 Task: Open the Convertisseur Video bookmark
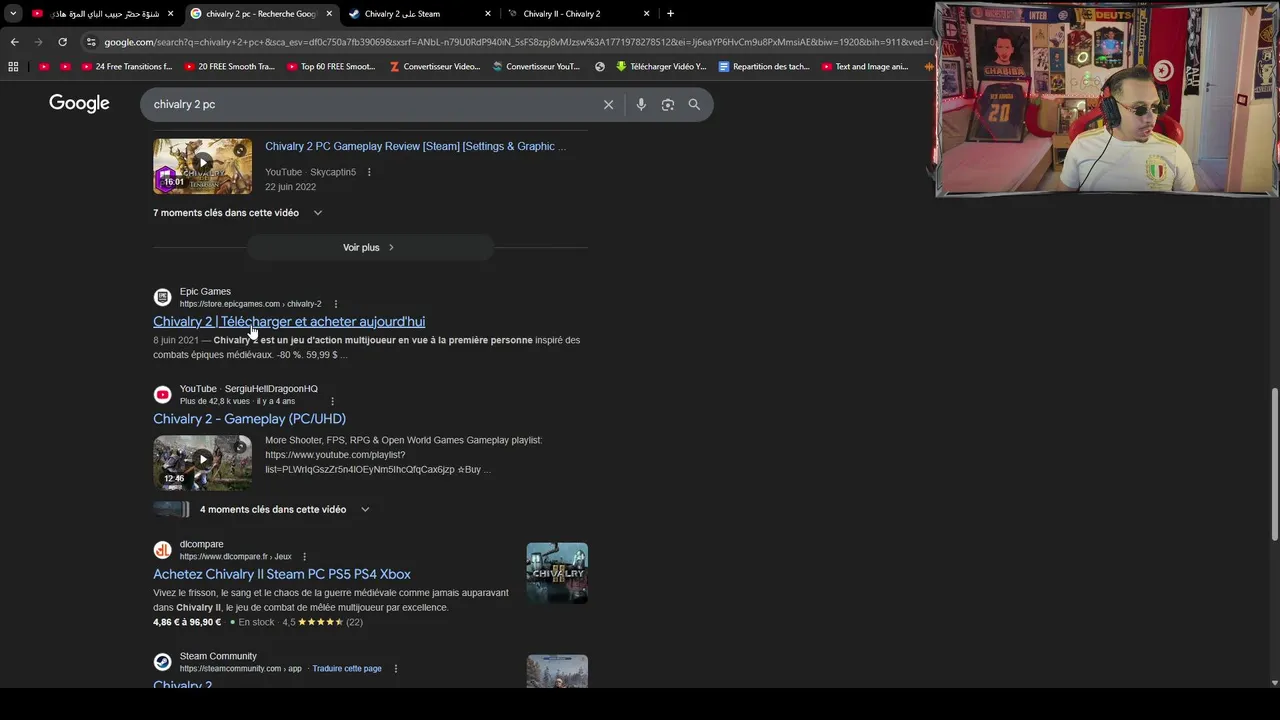435,67
